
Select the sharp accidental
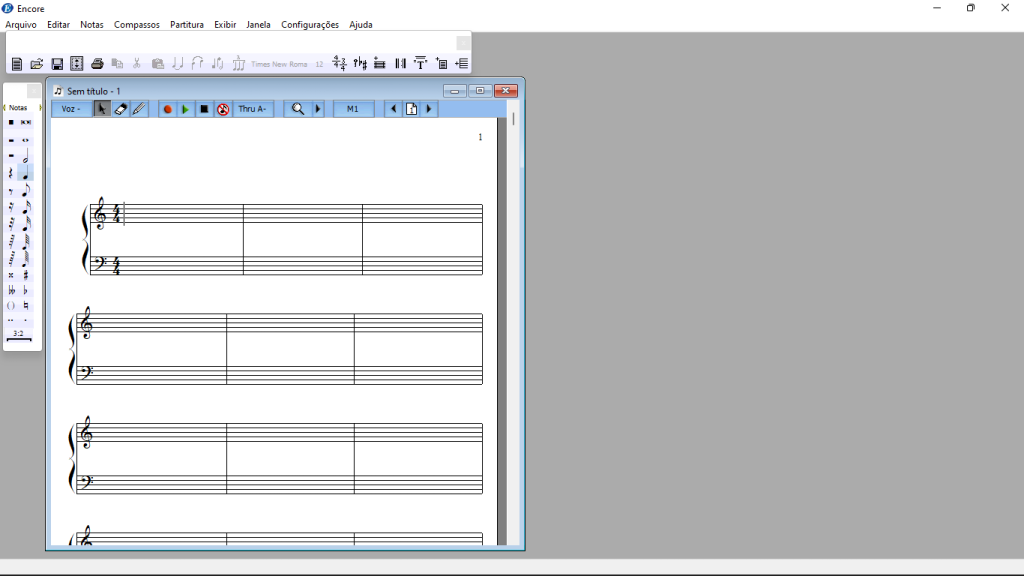pyautogui.click(x=26, y=274)
